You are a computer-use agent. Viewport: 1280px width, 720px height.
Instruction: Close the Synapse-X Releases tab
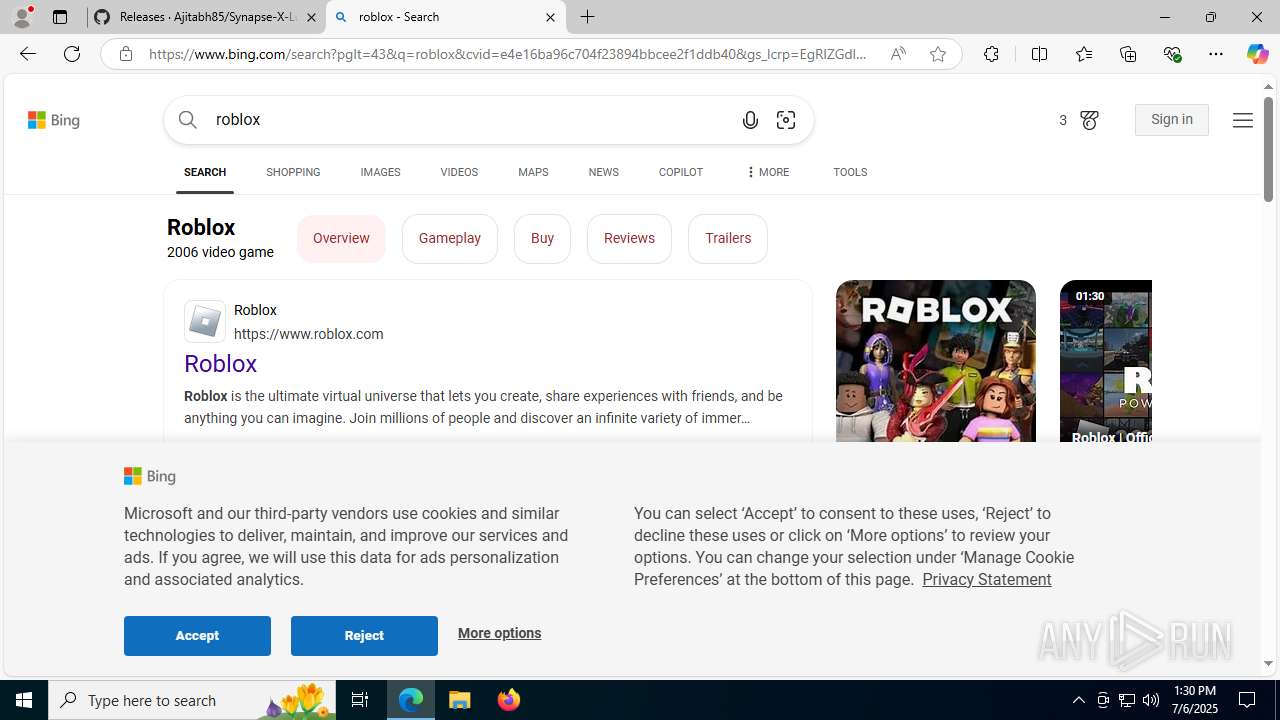pyautogui.click(x=311, y=17)
